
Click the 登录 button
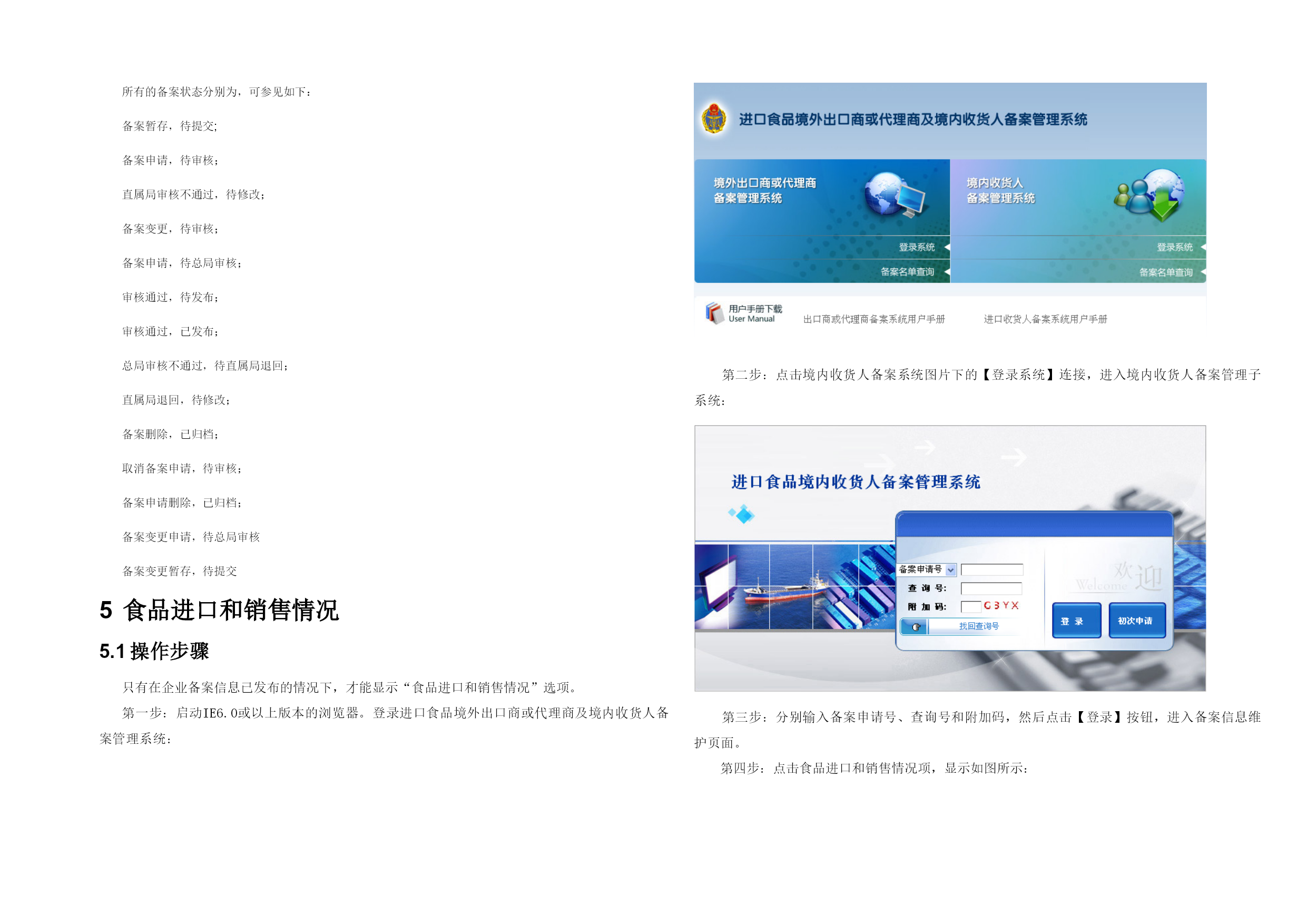click(1076, 621)
